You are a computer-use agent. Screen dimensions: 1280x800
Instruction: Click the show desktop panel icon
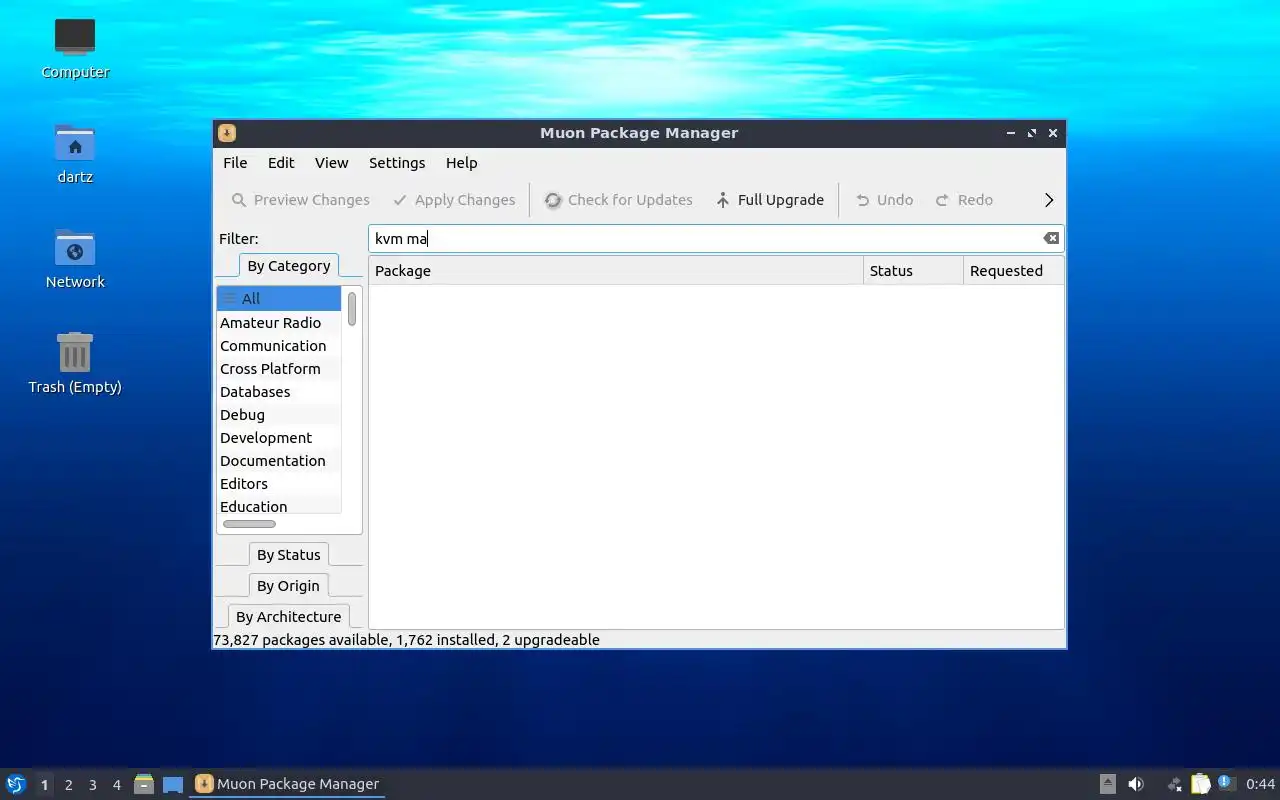tap(173, 785)
